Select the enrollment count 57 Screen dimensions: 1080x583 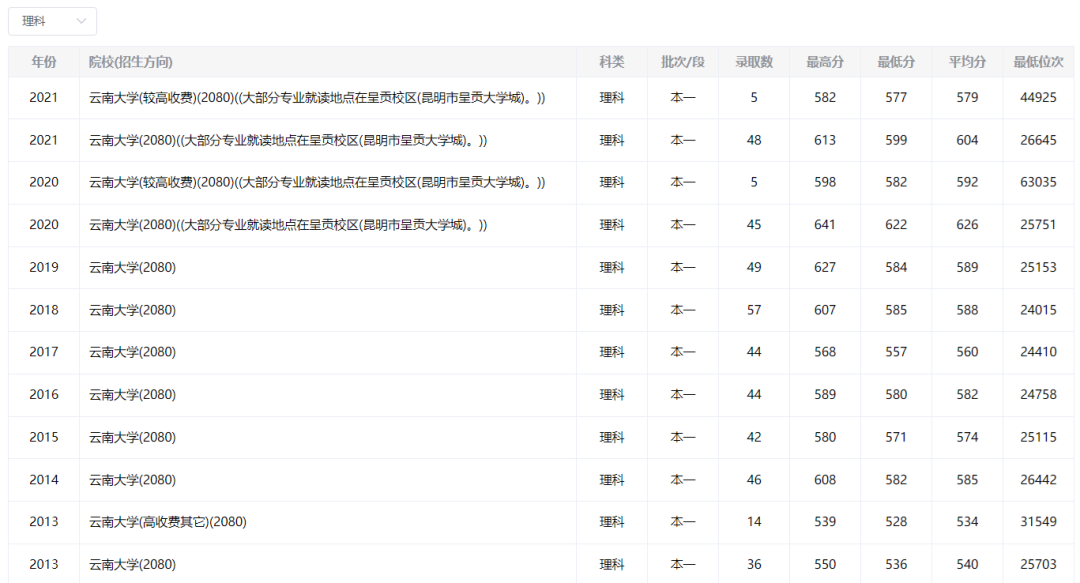click(x=754, y=310)
